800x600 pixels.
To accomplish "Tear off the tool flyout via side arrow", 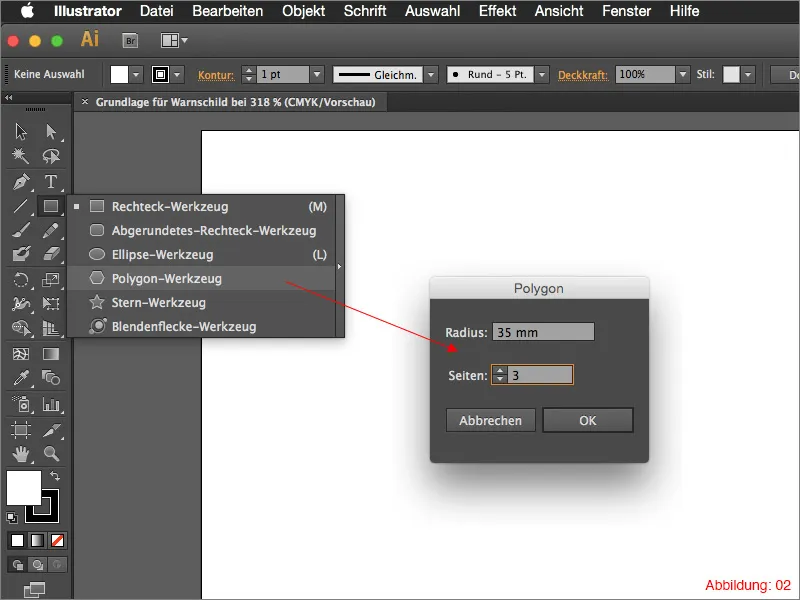I will point(340,266).
